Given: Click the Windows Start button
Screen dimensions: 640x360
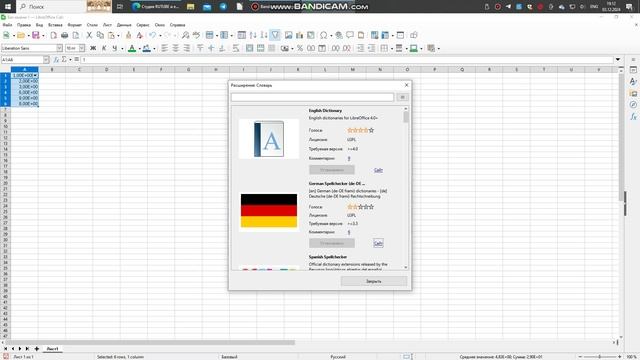Looking at the screenshot, I should pos(8,7).
